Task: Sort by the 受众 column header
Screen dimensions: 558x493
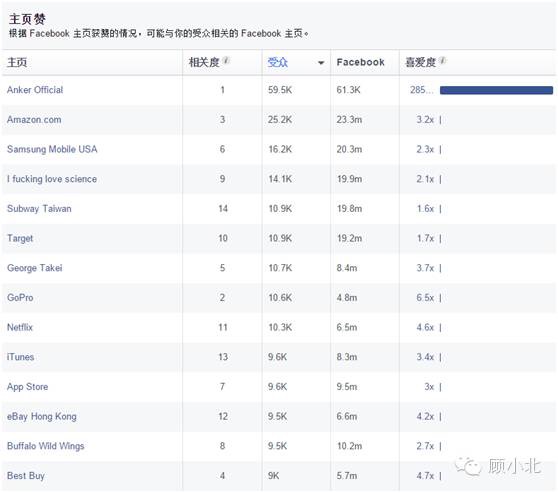Action: (x=278, y=62)
